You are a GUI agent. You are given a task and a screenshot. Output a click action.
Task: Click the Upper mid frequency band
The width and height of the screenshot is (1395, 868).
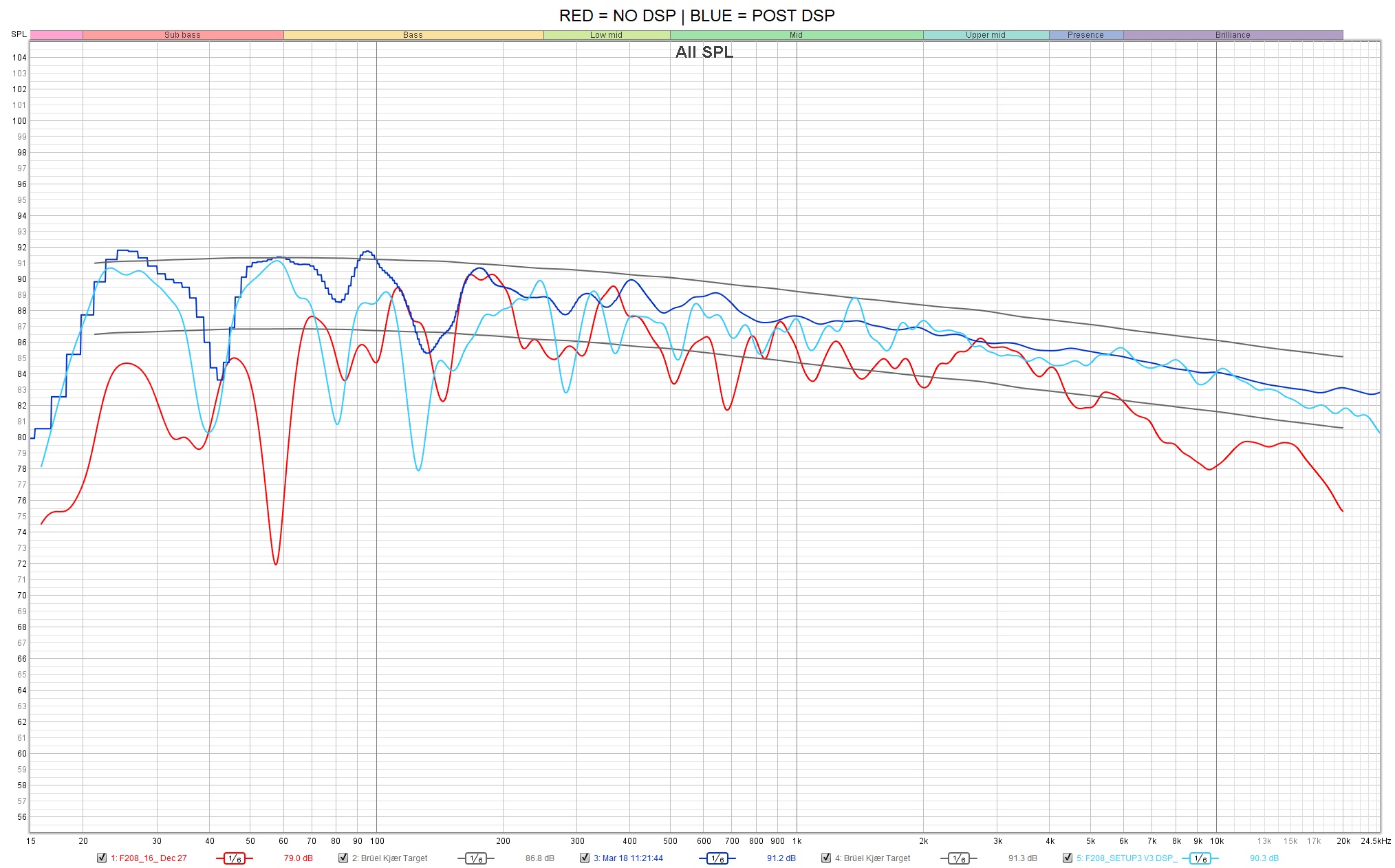coord(986,35)
